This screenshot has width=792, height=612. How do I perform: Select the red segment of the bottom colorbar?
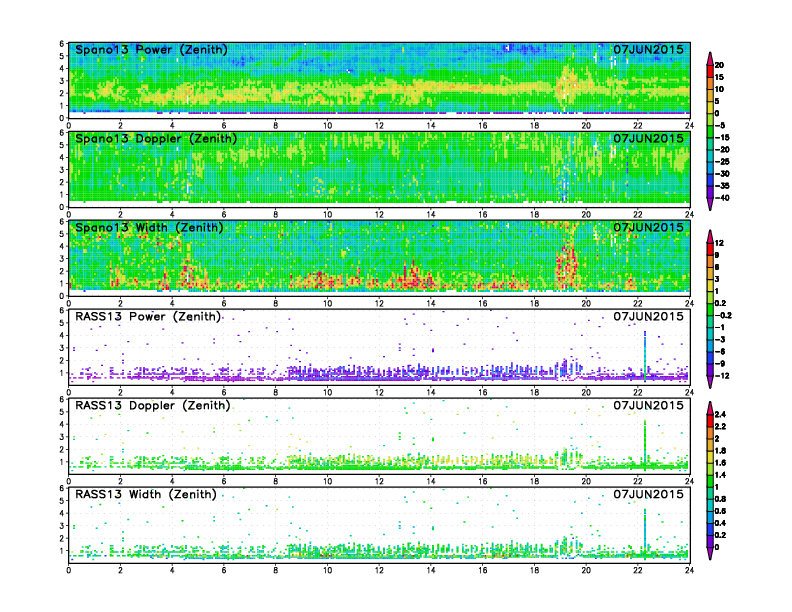(x=710, y=421)
